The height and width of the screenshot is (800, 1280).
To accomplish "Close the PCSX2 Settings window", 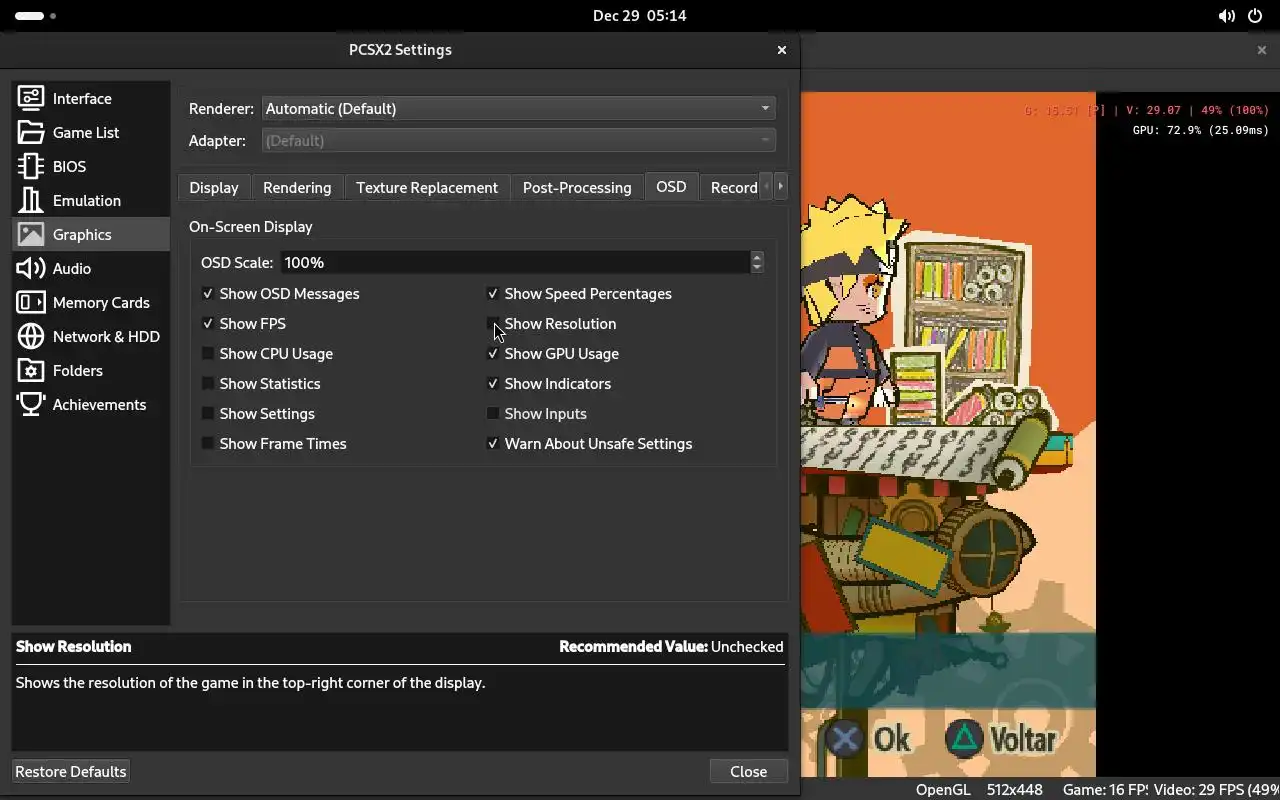I will click(x=782, y=50).
